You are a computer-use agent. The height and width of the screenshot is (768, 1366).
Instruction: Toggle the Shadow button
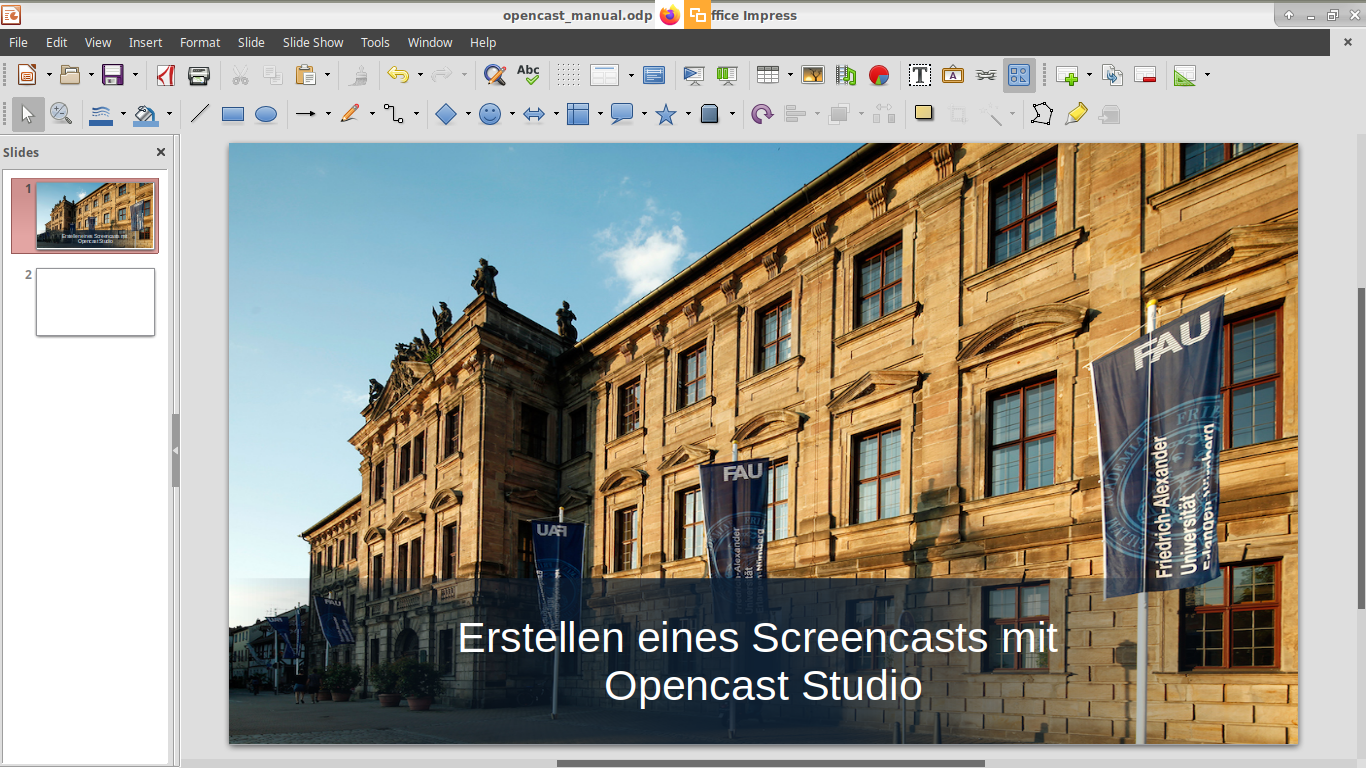point(924,113)
